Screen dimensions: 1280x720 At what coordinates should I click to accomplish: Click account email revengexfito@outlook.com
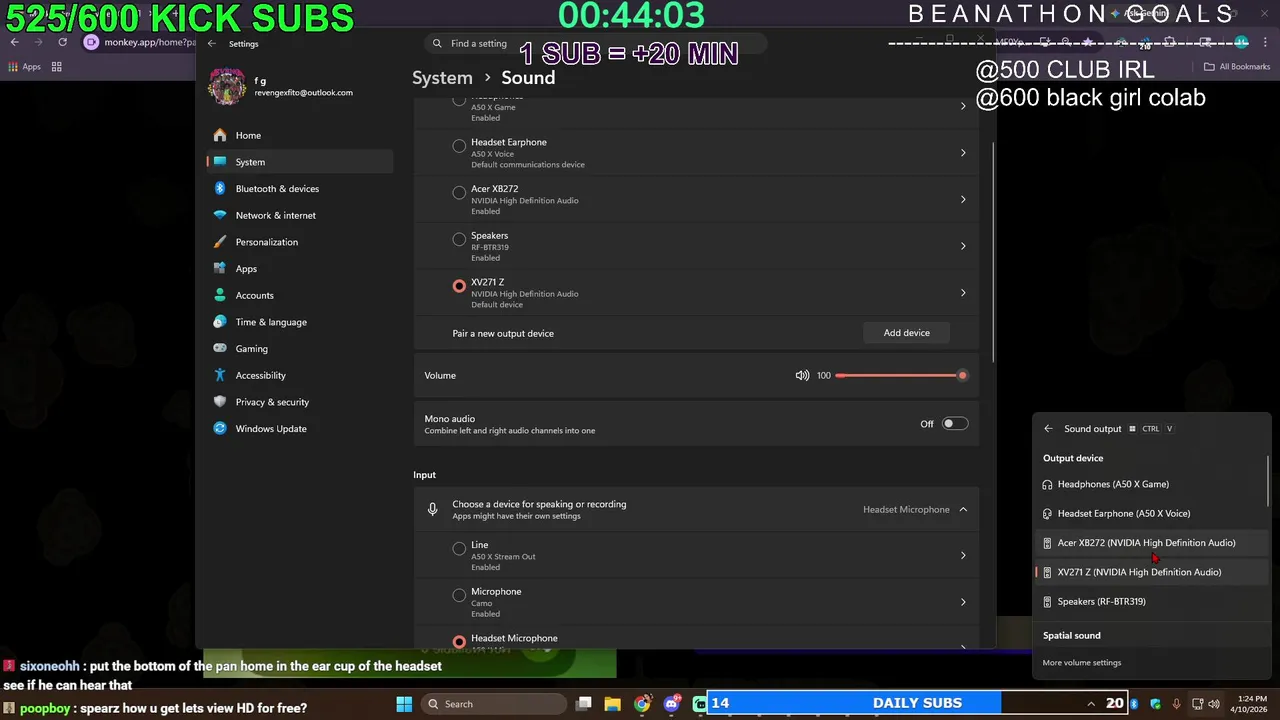tap(303, 93)
